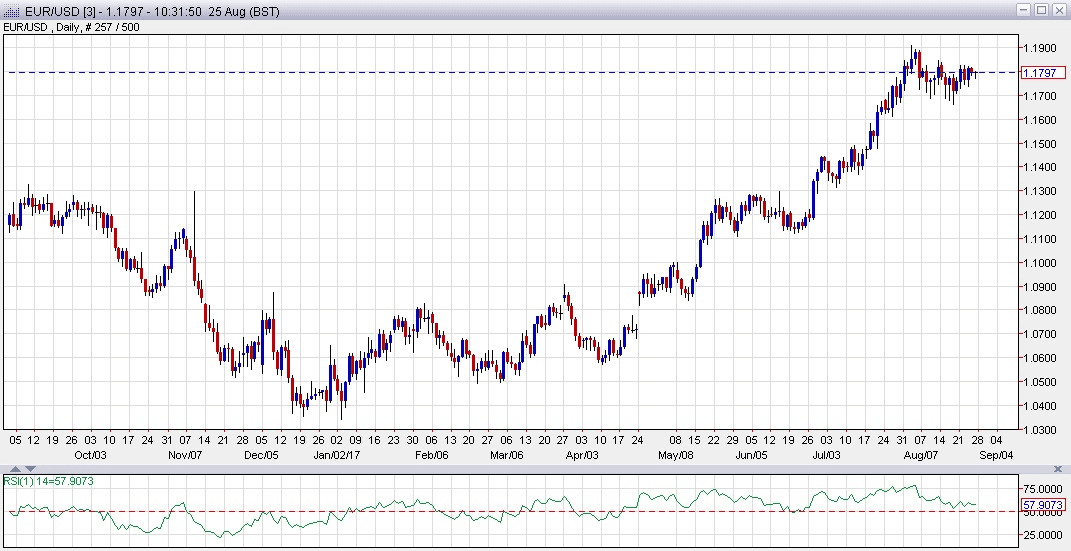The image size is (1071, 551).
Task: Maximize the EUR/USD chart window
Action: tap(1040, 10)
